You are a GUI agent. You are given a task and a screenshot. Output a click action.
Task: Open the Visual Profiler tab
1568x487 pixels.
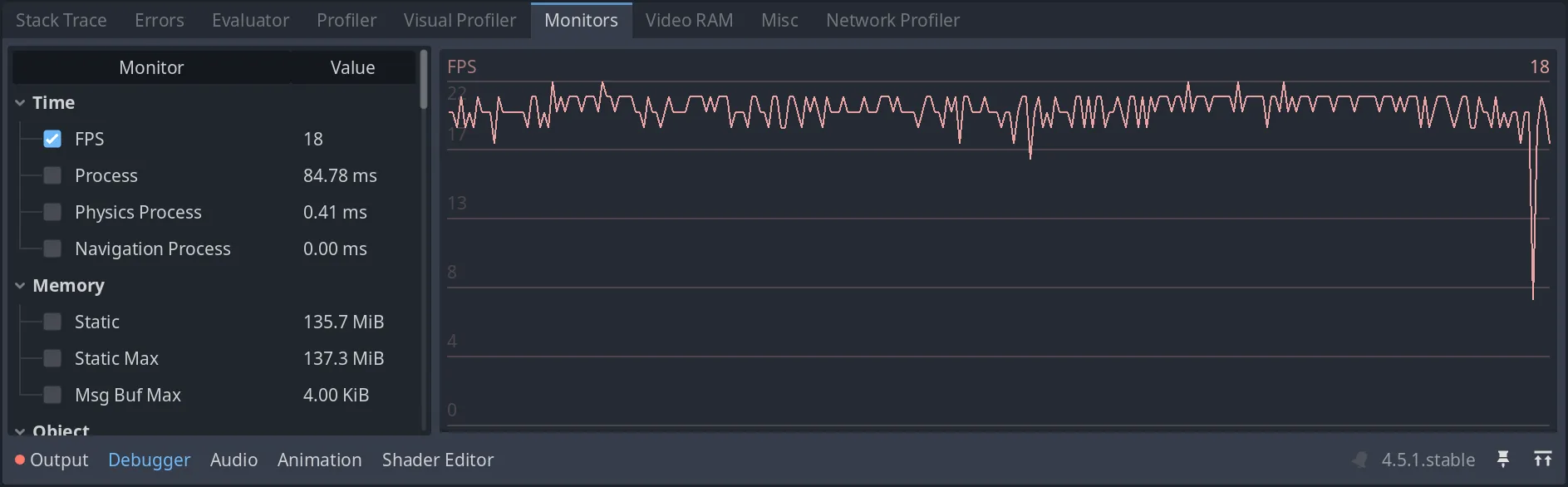coord(460,19)
